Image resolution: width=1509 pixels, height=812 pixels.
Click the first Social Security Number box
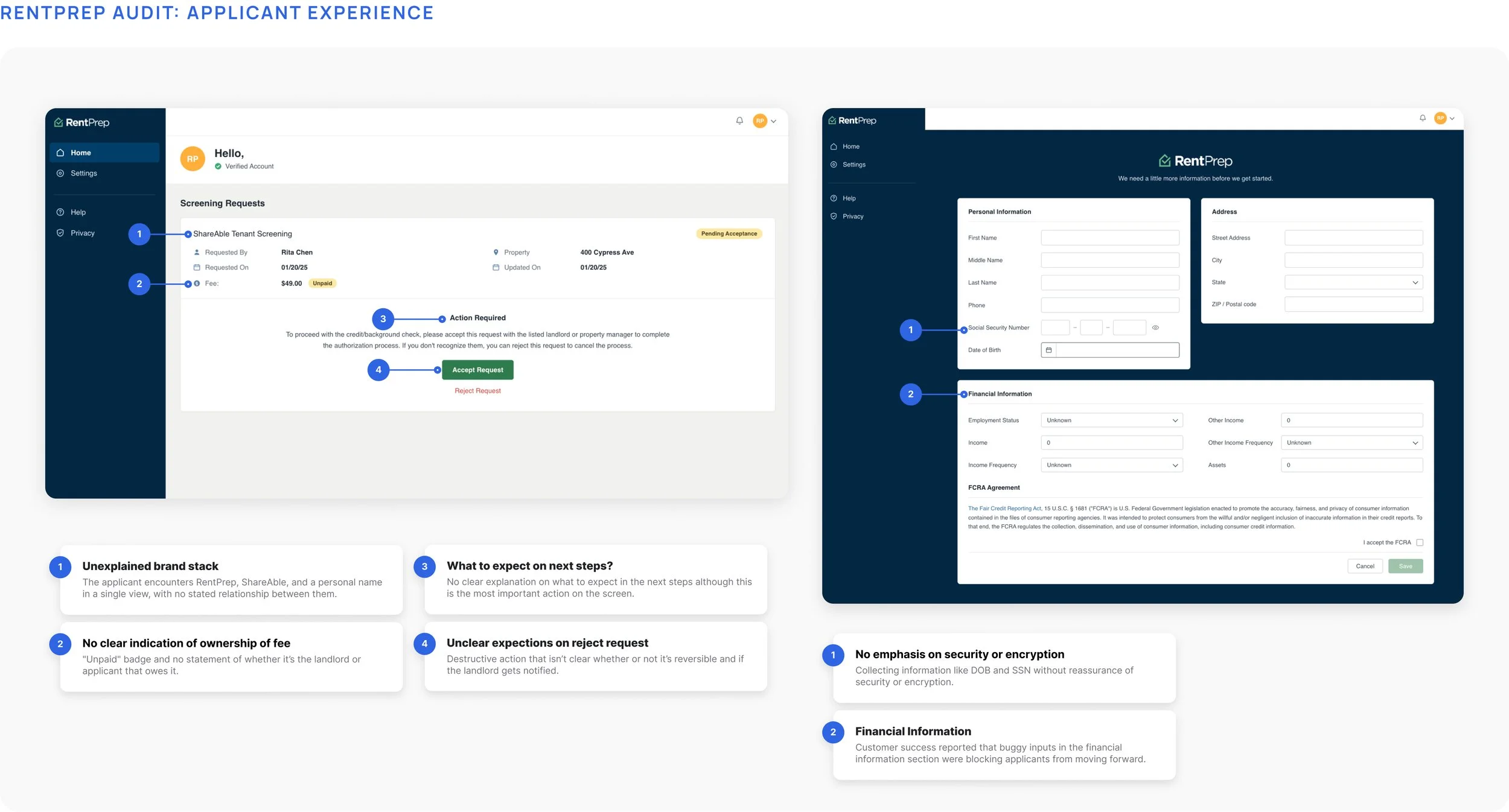[x=1055, y=328]
